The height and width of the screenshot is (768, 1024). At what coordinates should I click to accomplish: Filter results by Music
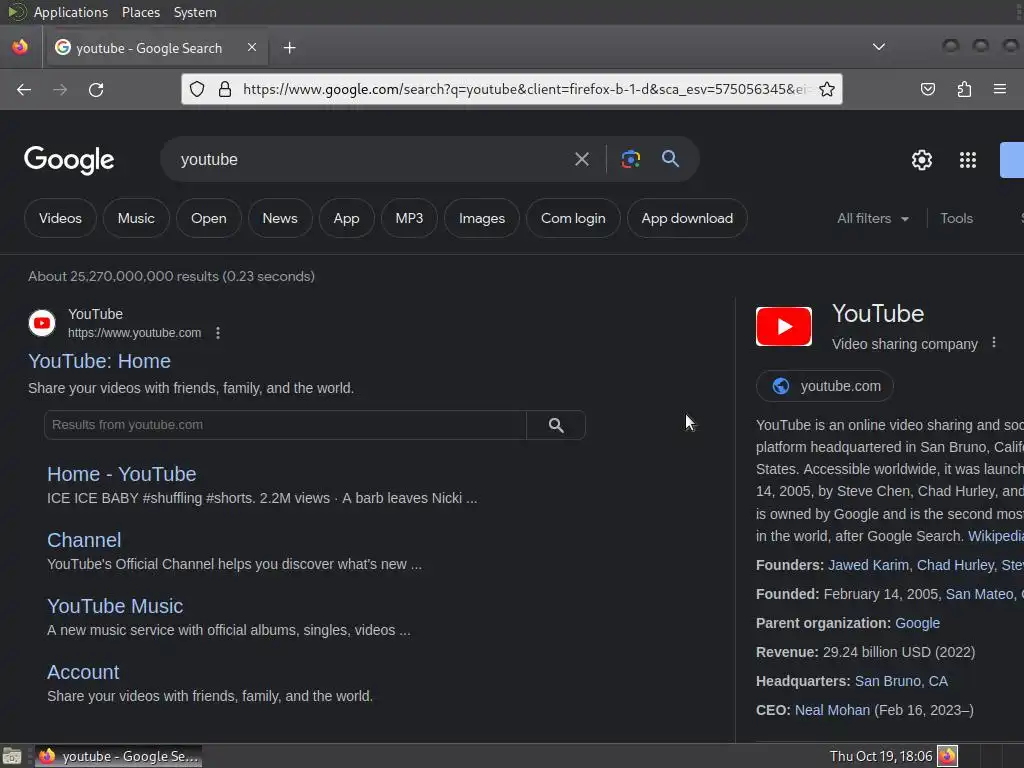(x=136, y=218)
